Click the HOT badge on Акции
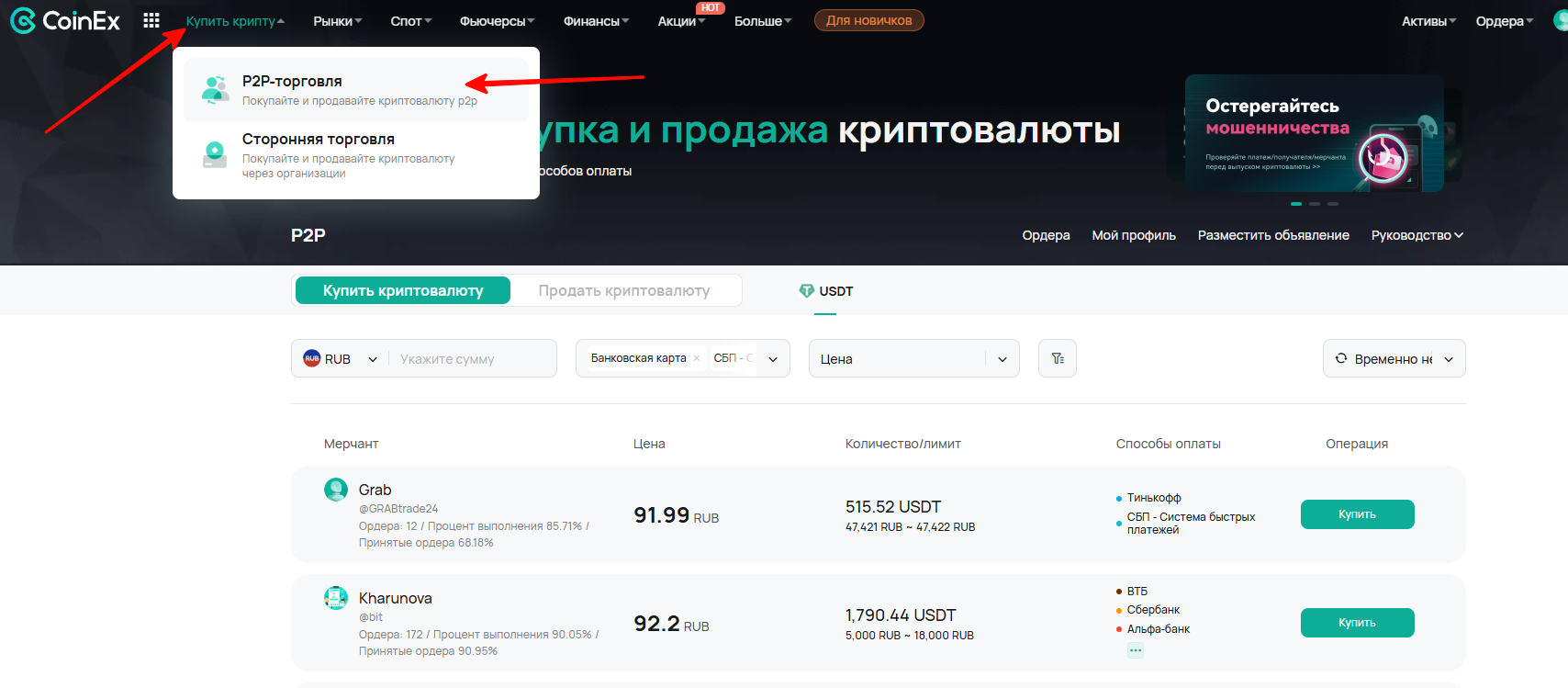This screenshot has height=688, width=1568. coord(711,7)
